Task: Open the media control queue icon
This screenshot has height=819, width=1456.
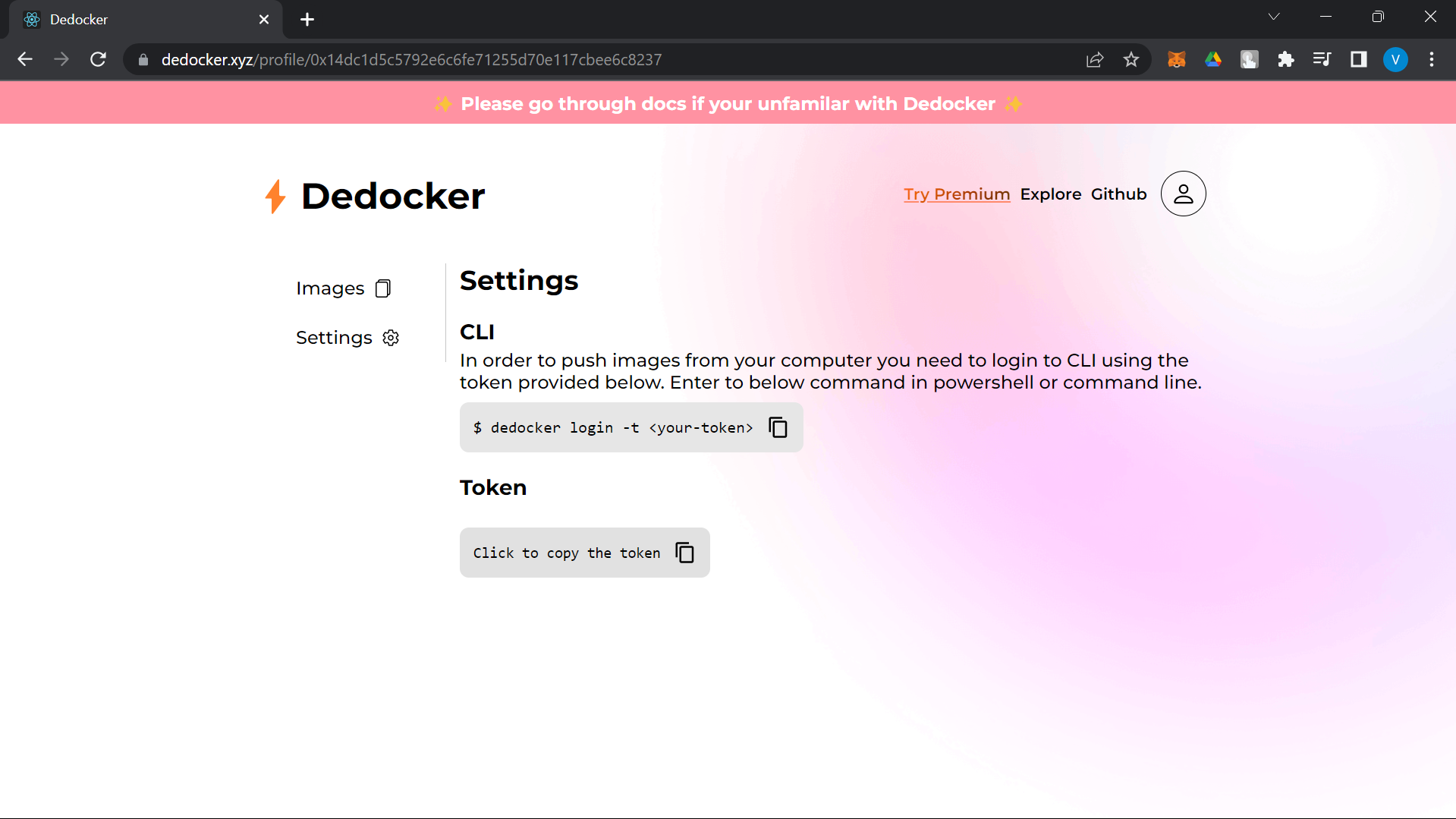Action: (x=1322, y=59)
